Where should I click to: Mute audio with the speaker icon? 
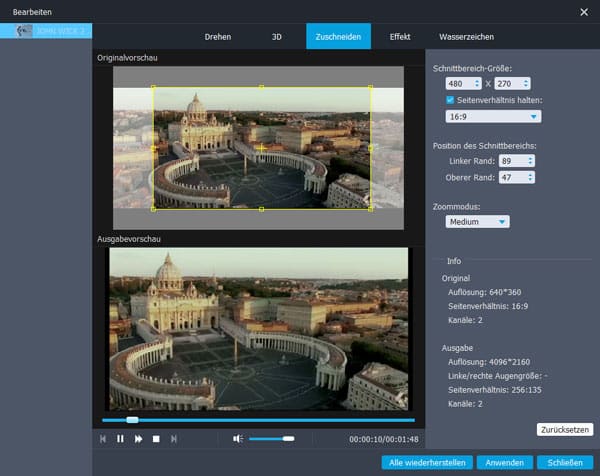[238, 439]
